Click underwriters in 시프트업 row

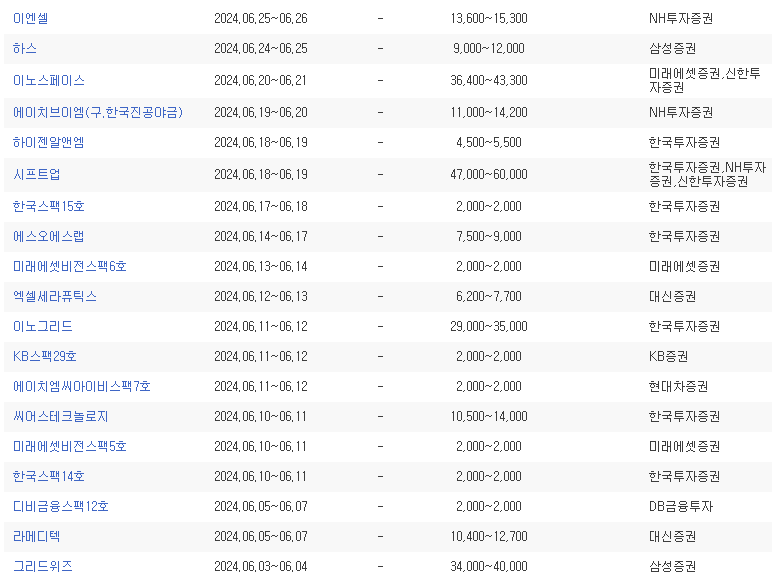coord(708,175)
